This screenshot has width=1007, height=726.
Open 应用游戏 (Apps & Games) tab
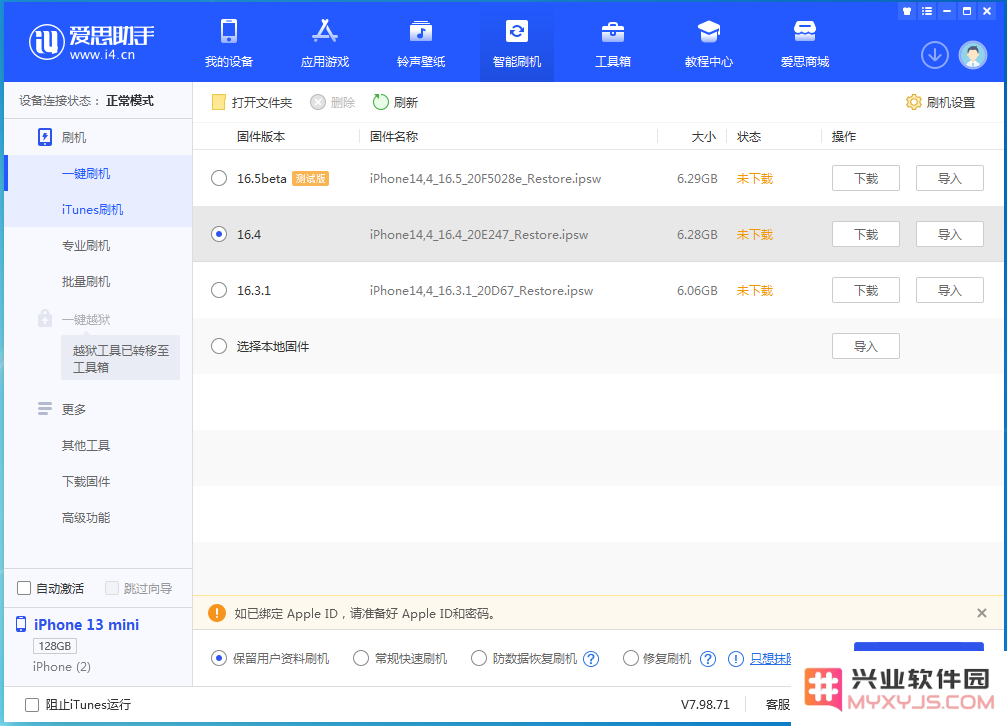[x=325, y=43]
